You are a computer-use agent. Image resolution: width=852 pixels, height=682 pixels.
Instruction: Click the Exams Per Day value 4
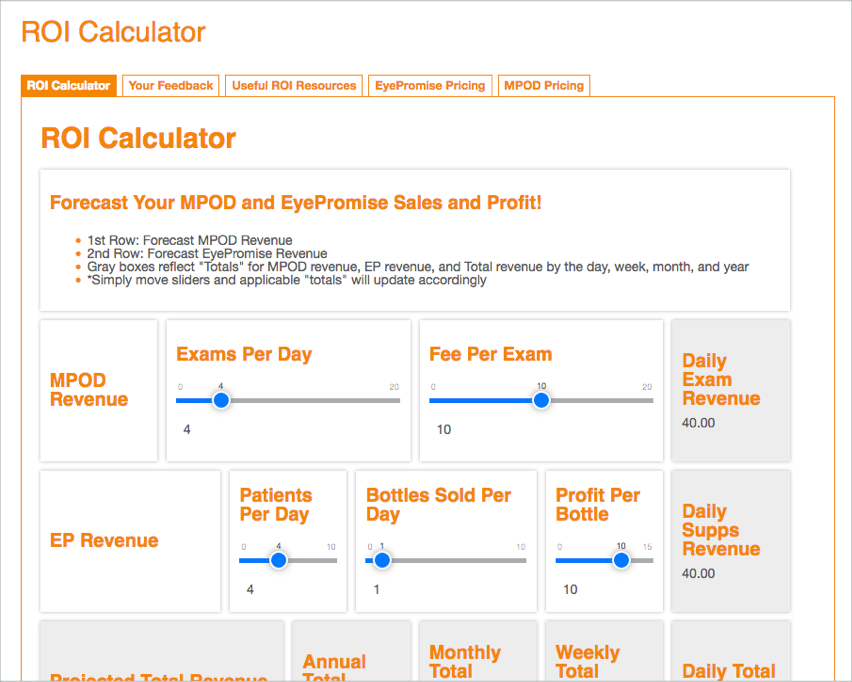187,429
